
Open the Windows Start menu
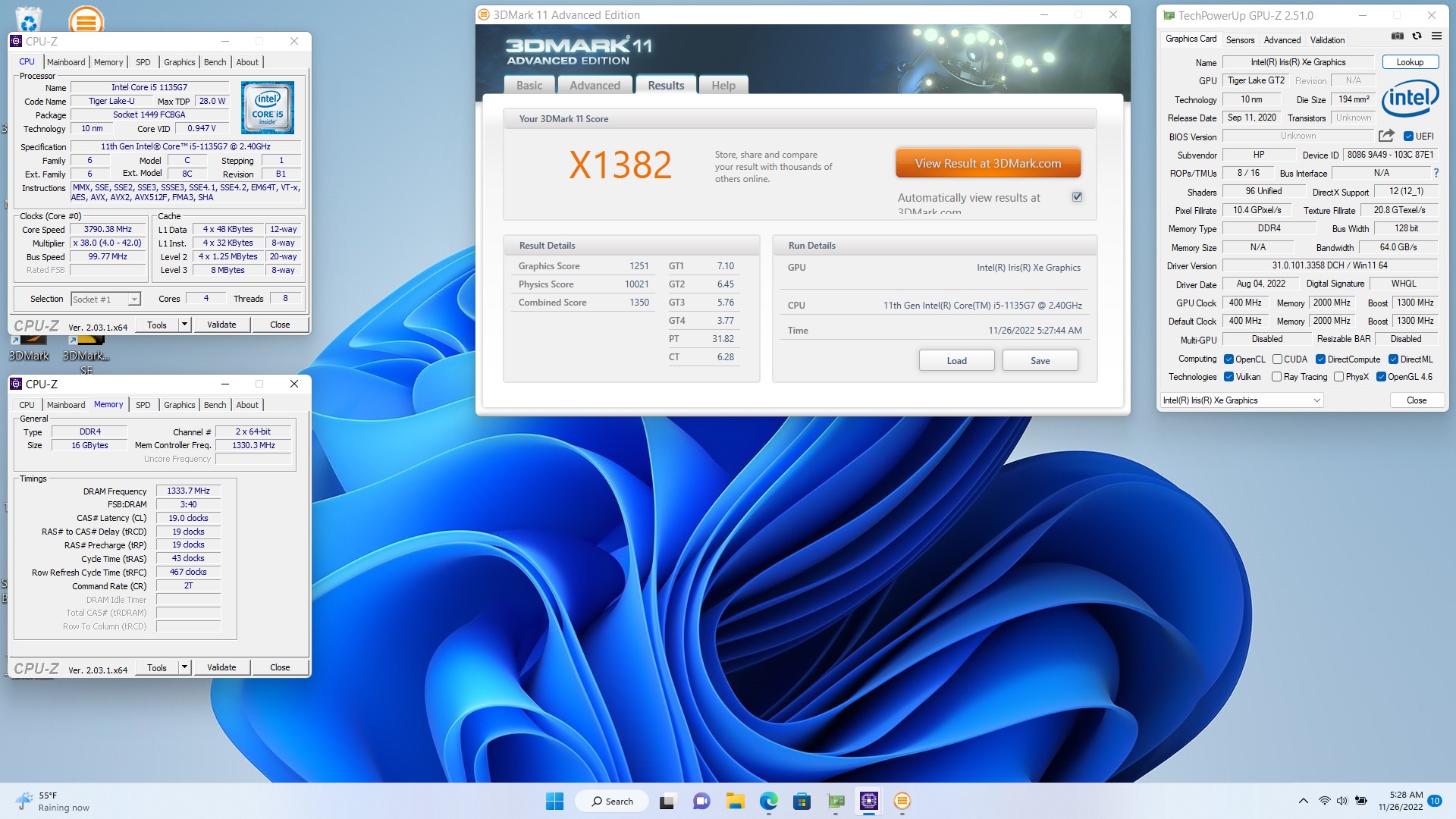pos(554,801)
